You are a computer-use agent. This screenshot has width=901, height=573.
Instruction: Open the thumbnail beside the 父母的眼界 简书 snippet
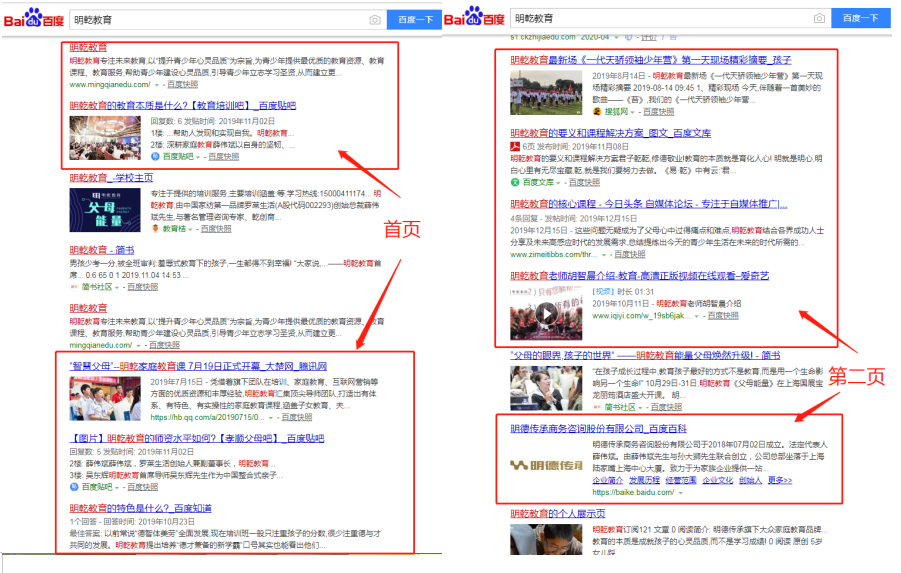click(x=546, y=388)
